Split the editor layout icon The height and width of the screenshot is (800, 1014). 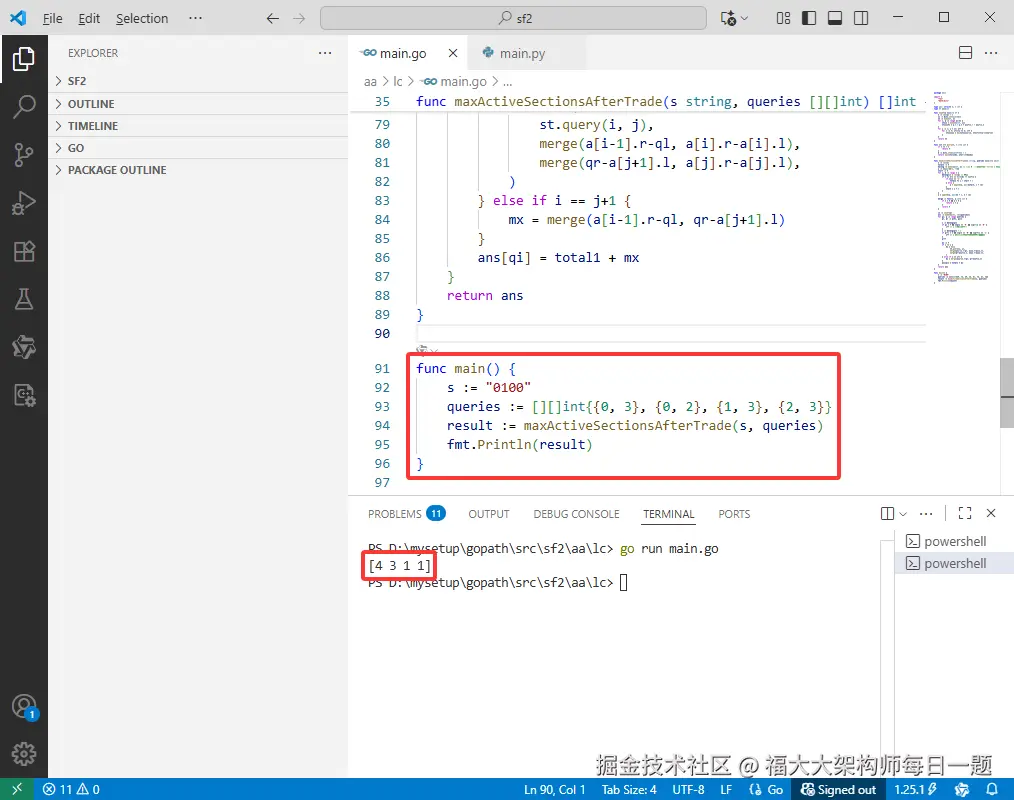tap(965, 53)
